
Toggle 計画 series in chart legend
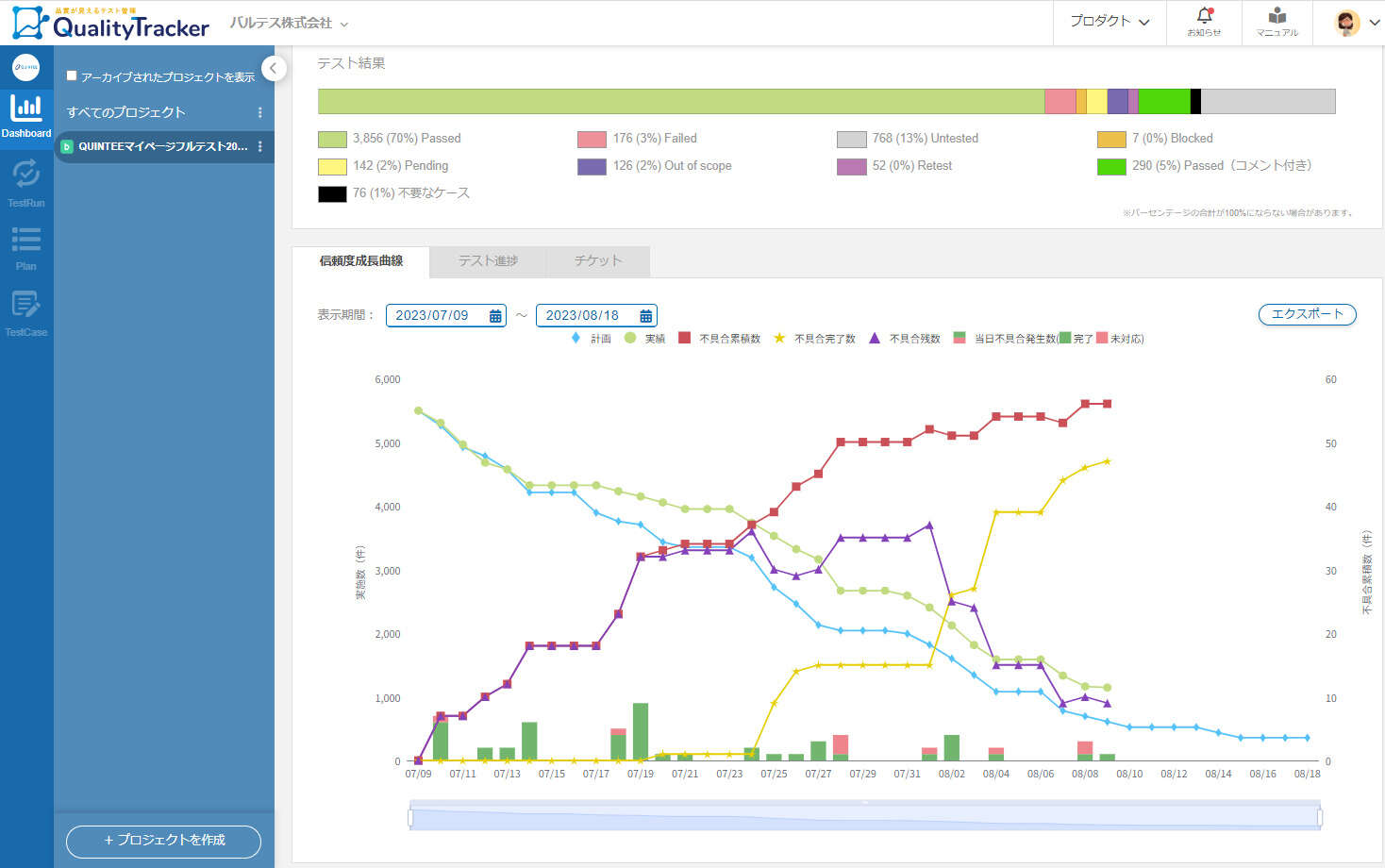[591, 339]
